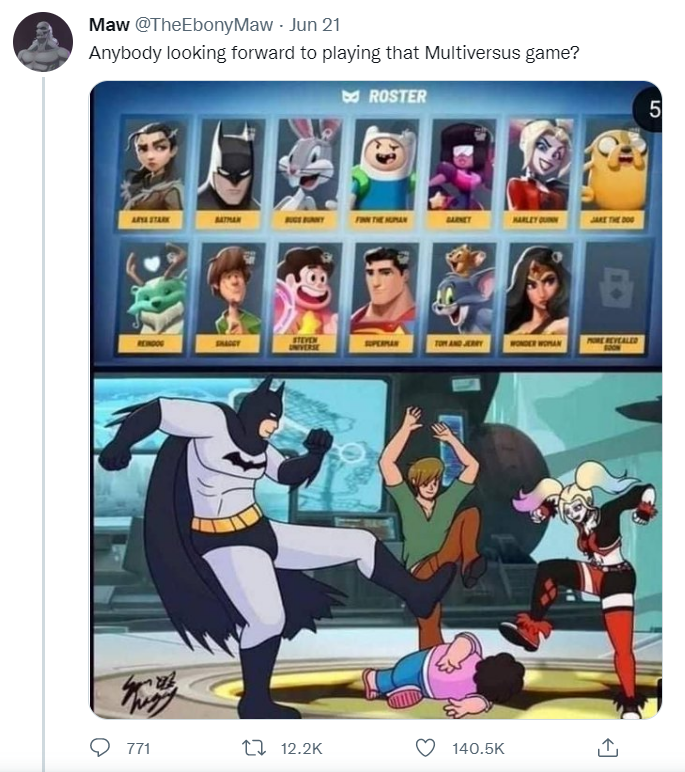Click the locked More Revealed Soon card
This screenshot has height=772, width=685.
click(612, 298)
